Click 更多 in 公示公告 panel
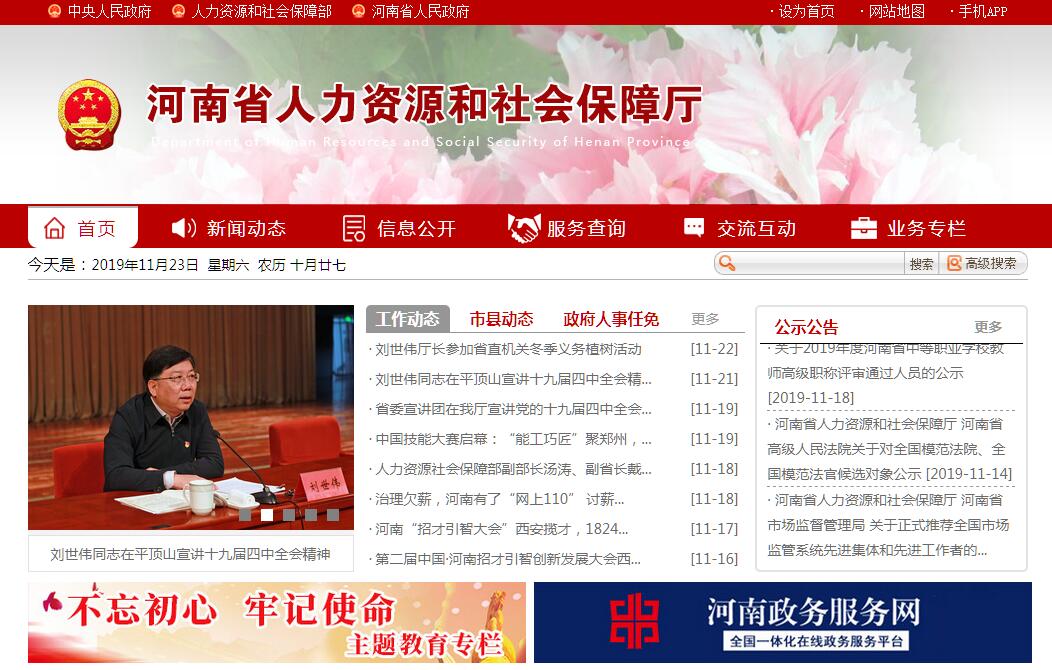 [x=988, y=327]
